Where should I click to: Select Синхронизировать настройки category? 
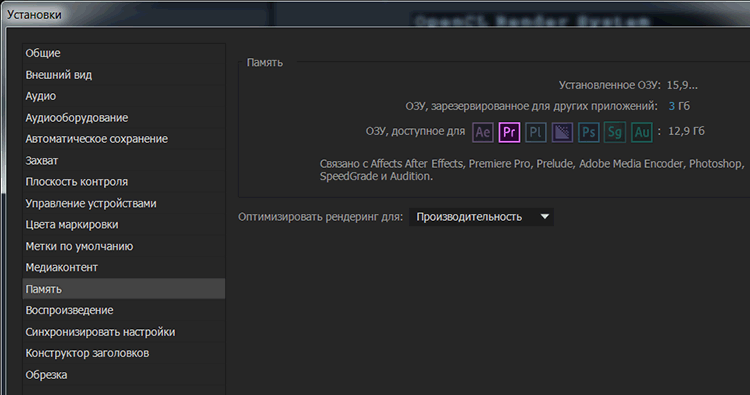click(124, 331)
